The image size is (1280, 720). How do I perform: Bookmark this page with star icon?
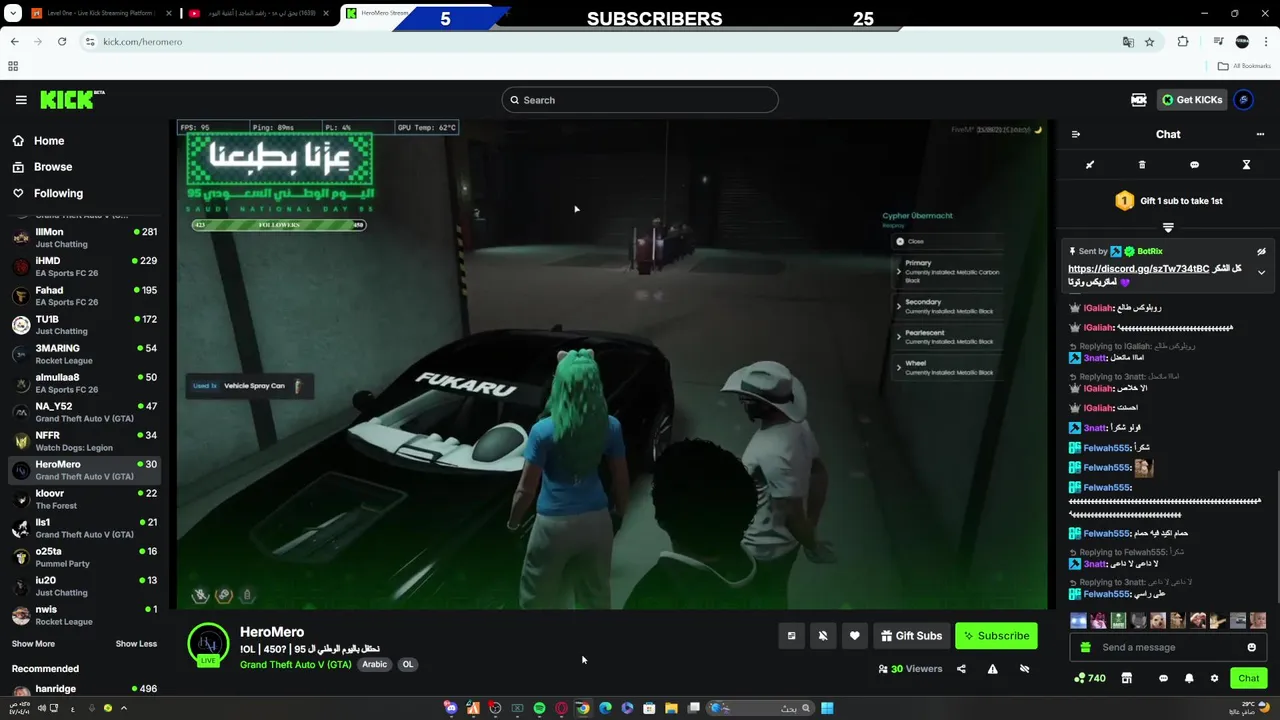coord(1150,42)
